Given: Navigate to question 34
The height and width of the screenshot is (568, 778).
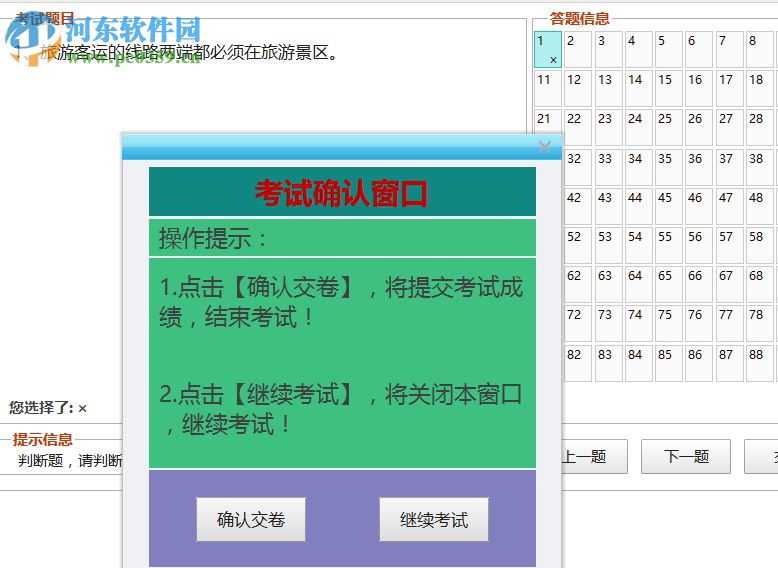Looking at the screenshot, I should 639,168.
